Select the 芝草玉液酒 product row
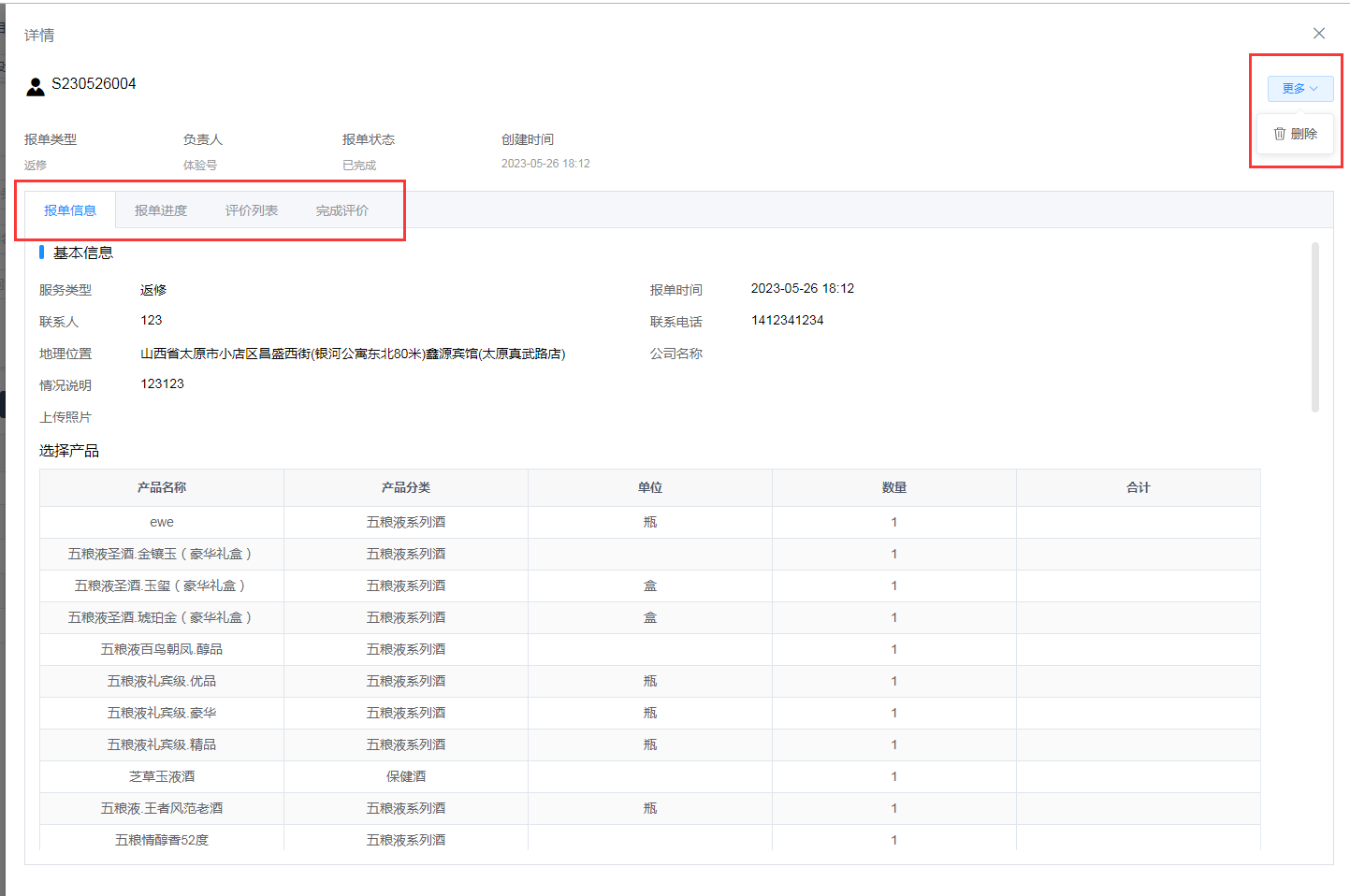 click(162, 776)
